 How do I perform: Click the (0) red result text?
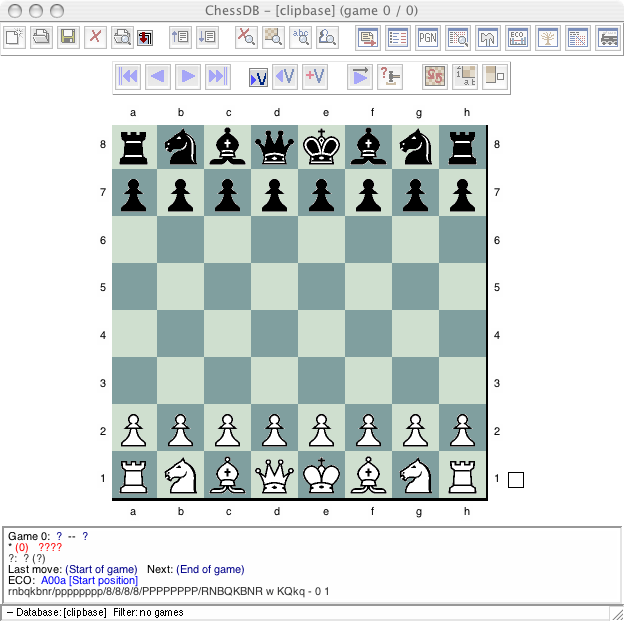click(21, 547)
